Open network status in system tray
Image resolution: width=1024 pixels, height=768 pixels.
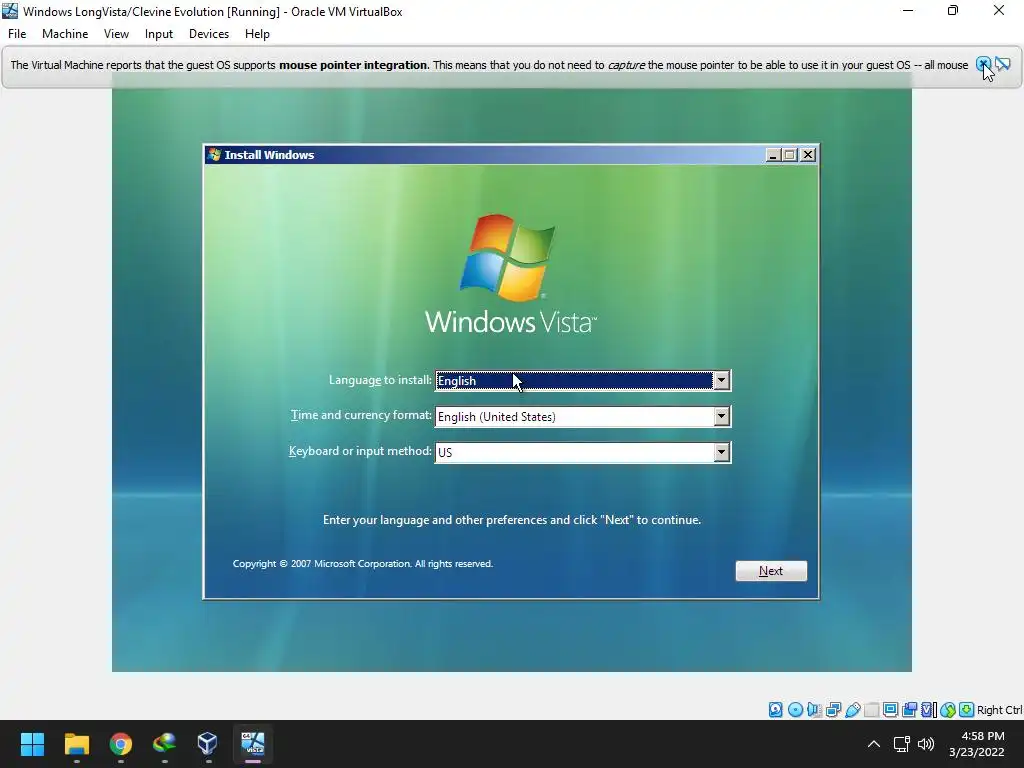pos(902,744)
